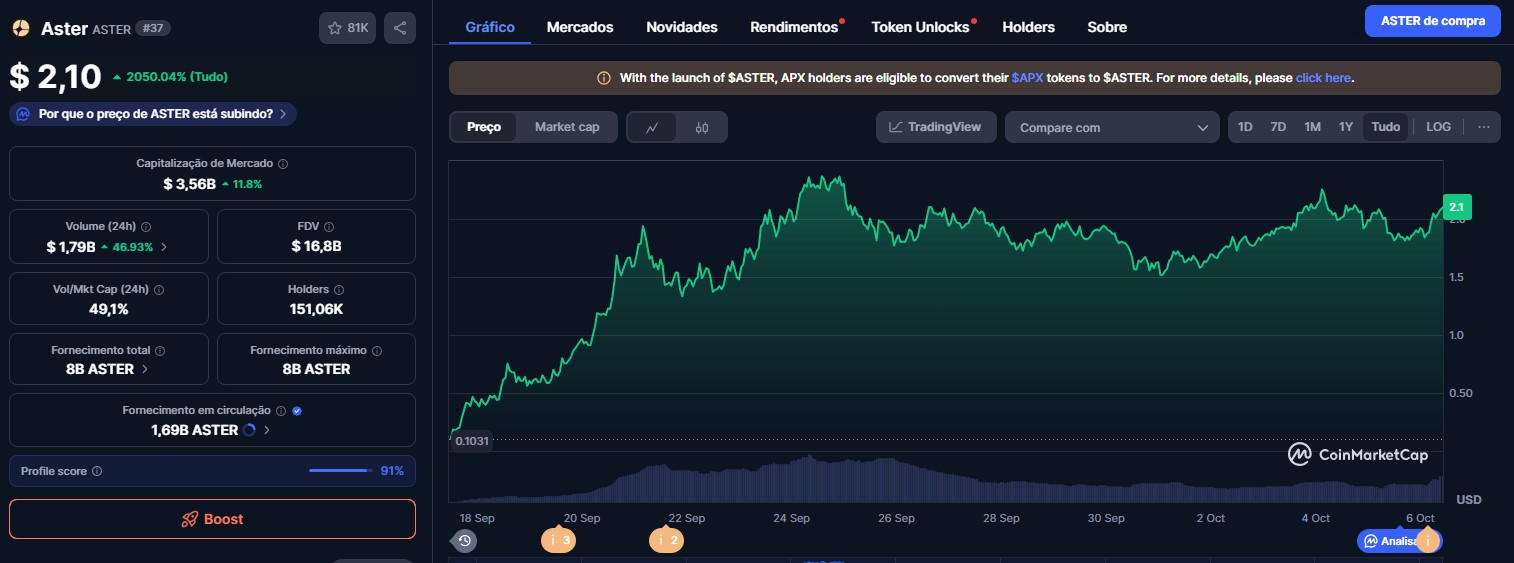The height and width of the screenshot is (563, 1514).
Task: Click the orange Boost button
Action: (212, 519)
